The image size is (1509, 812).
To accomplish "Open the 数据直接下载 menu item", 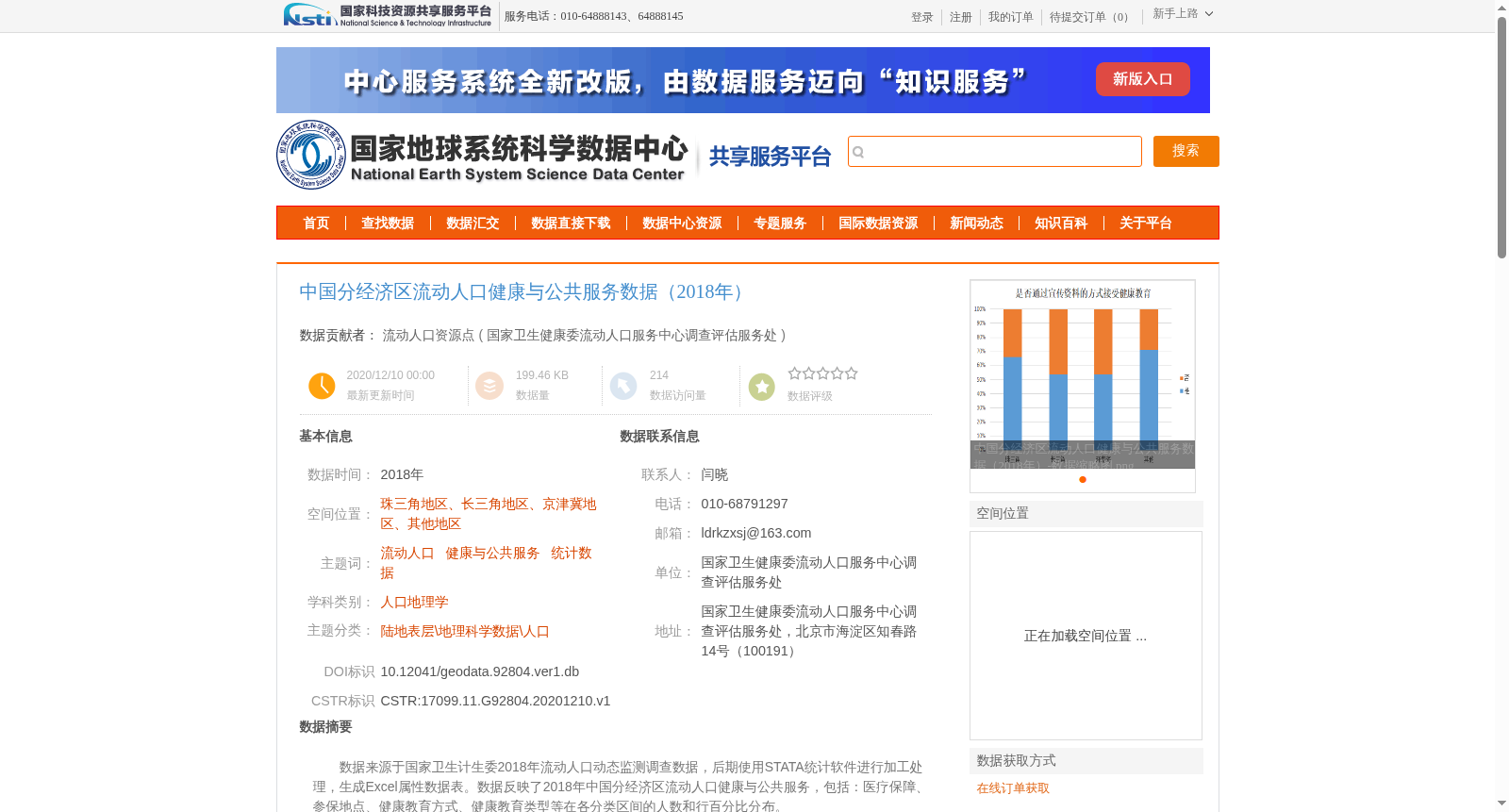I will (x=571, y=223).
